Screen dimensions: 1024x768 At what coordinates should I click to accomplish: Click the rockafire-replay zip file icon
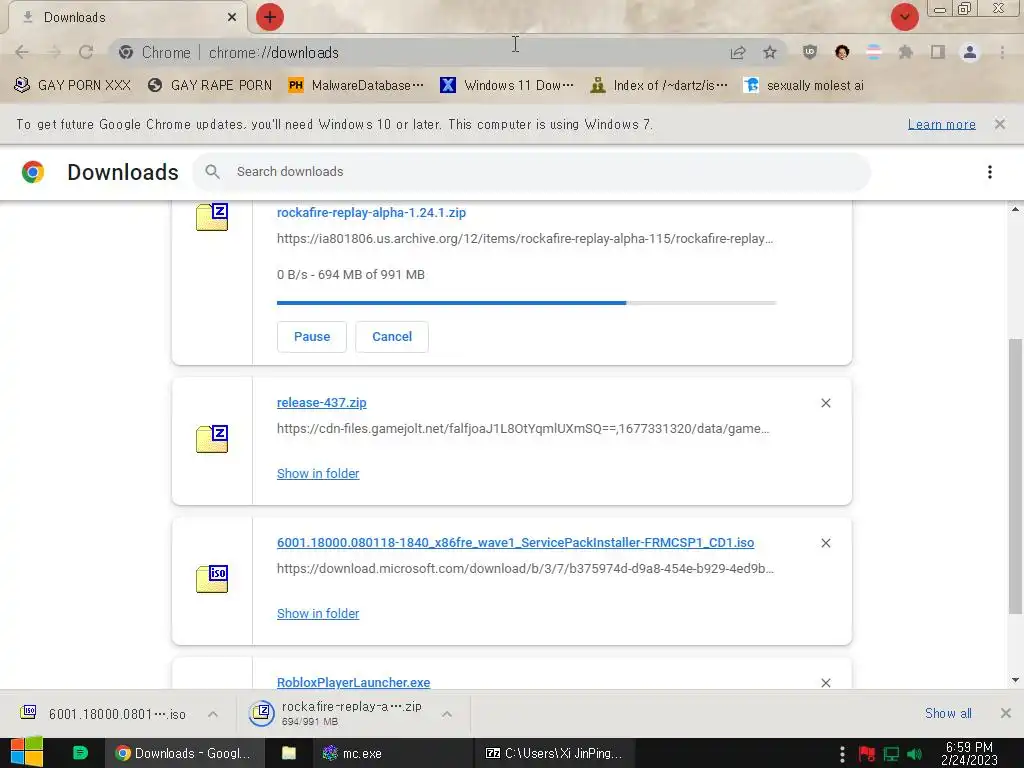pyautogui.click(x=212, y=217)
